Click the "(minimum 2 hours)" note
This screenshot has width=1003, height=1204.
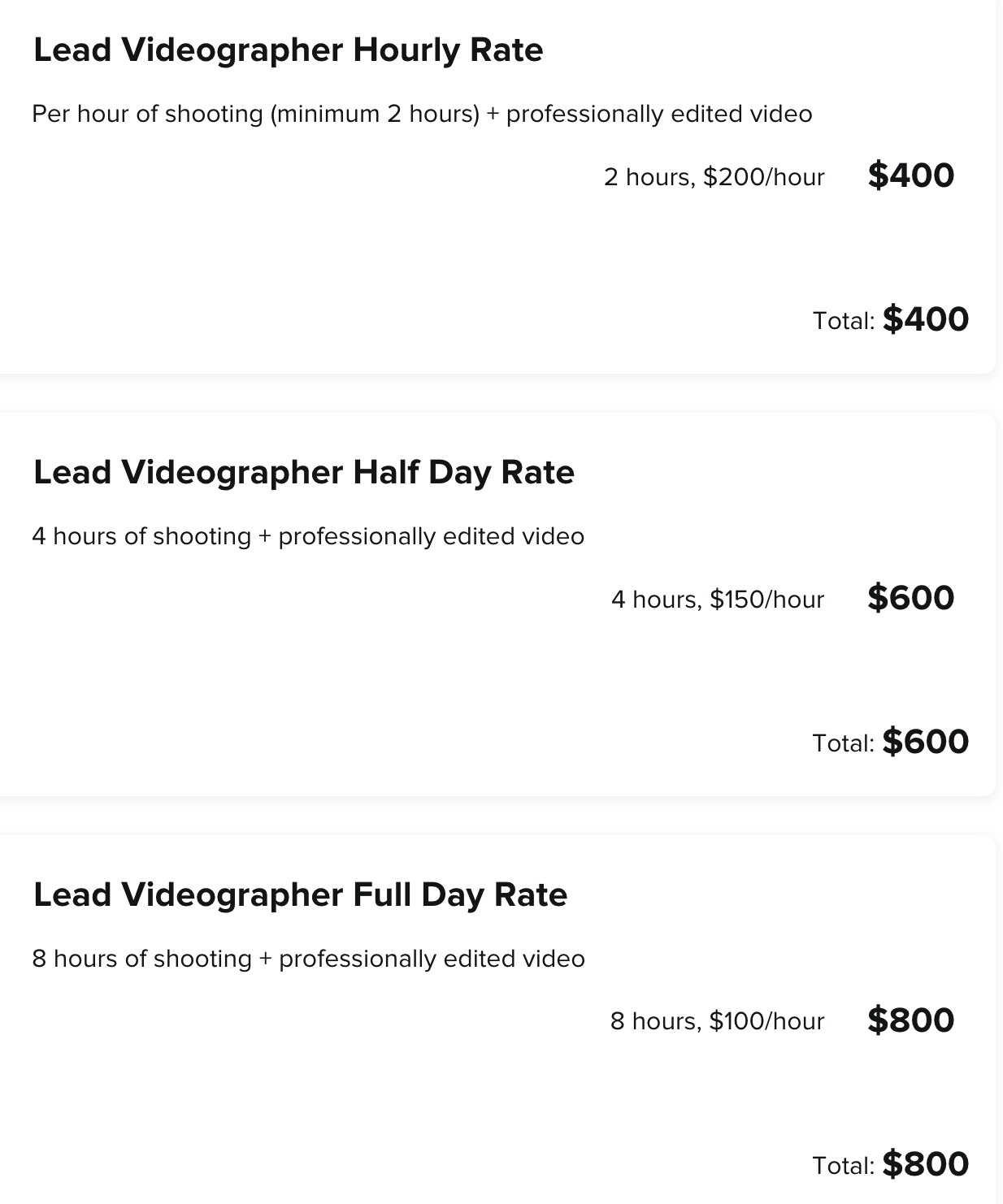pos(375,114)
